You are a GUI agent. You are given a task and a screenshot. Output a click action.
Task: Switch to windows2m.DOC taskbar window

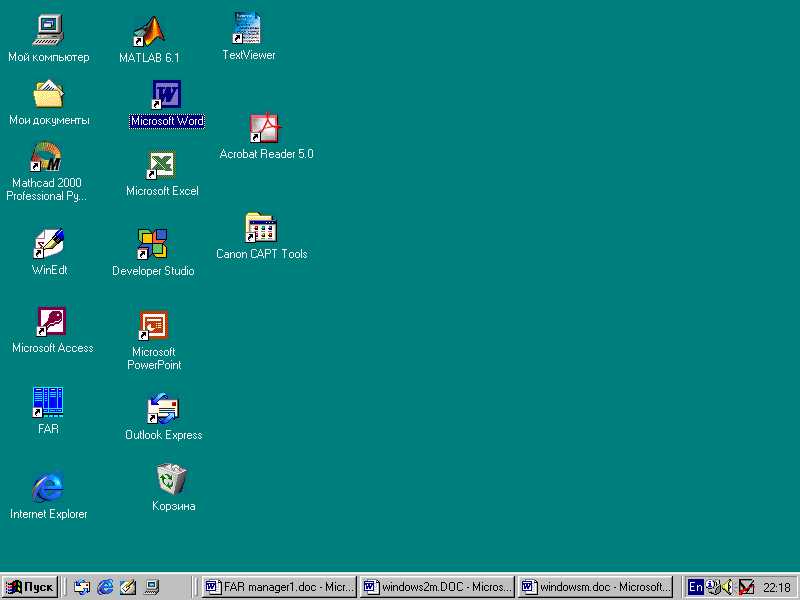tap(437, 587)
